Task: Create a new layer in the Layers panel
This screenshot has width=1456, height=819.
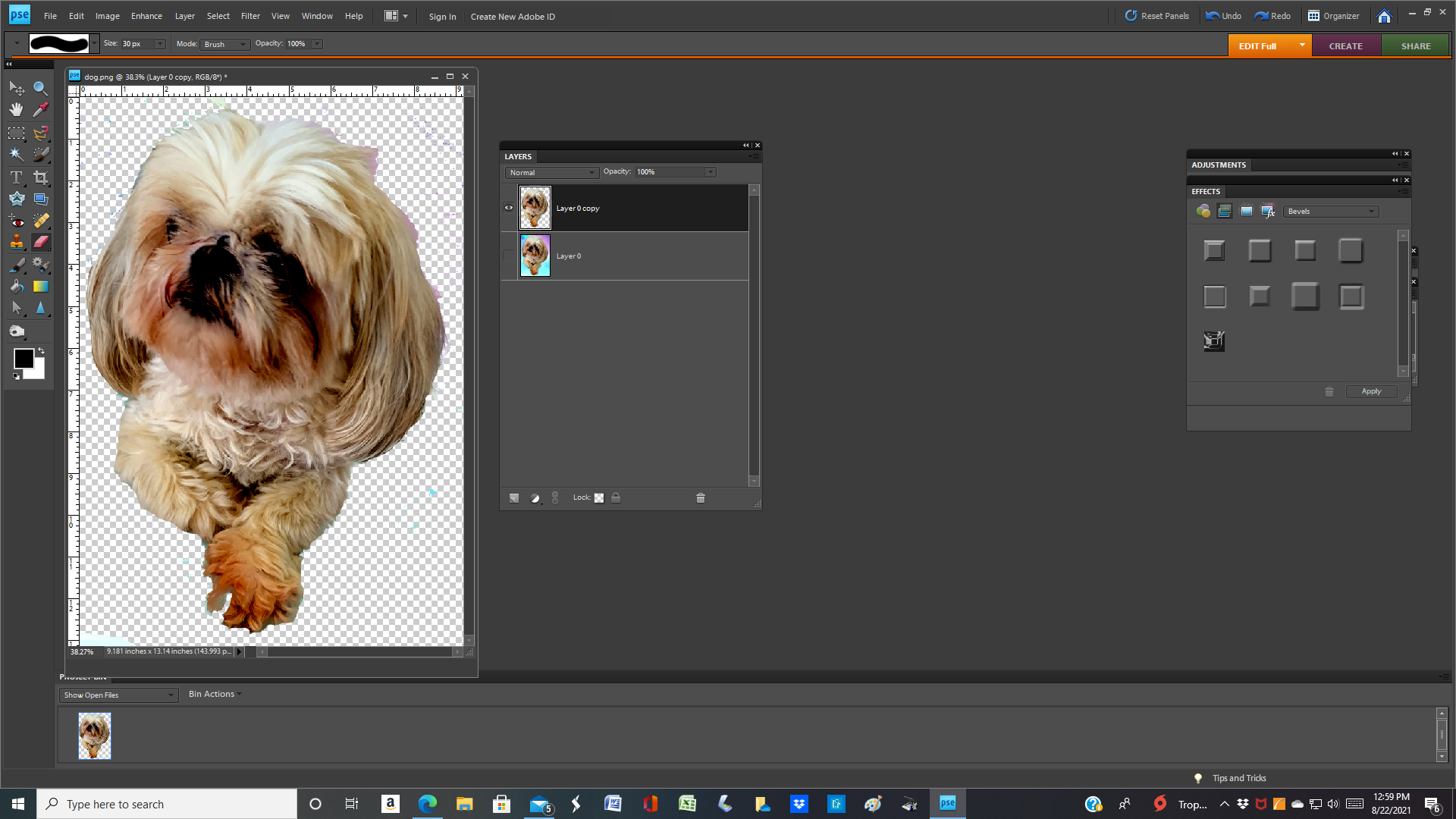Action: pyautogui.click(x=514, y=498)
